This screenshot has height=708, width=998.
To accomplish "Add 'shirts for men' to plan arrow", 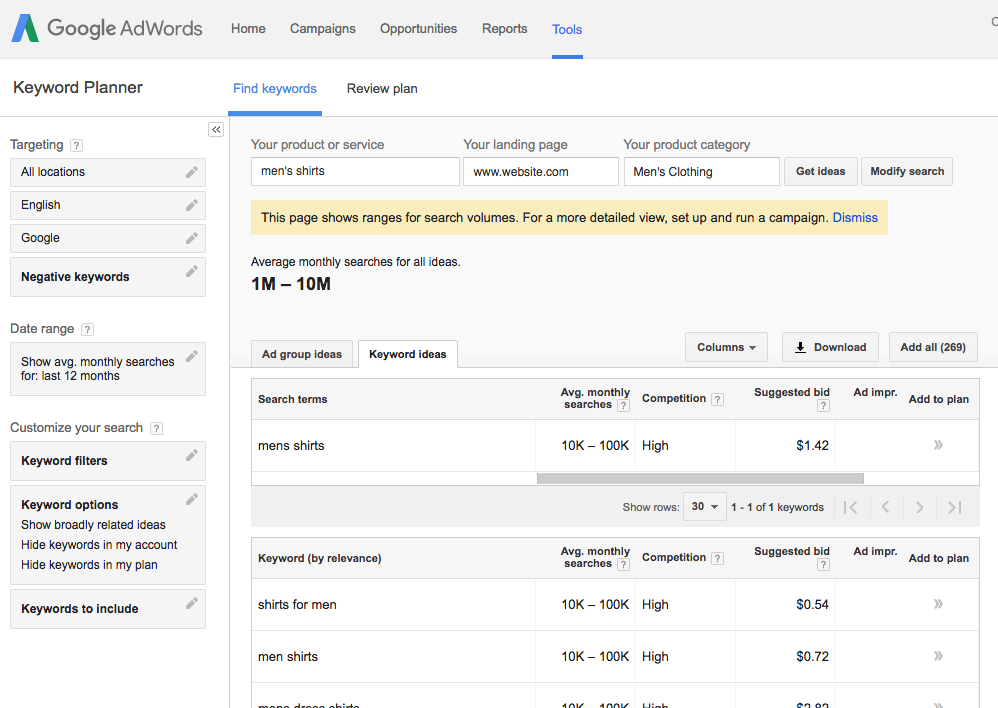I will [x=938, y=604].
